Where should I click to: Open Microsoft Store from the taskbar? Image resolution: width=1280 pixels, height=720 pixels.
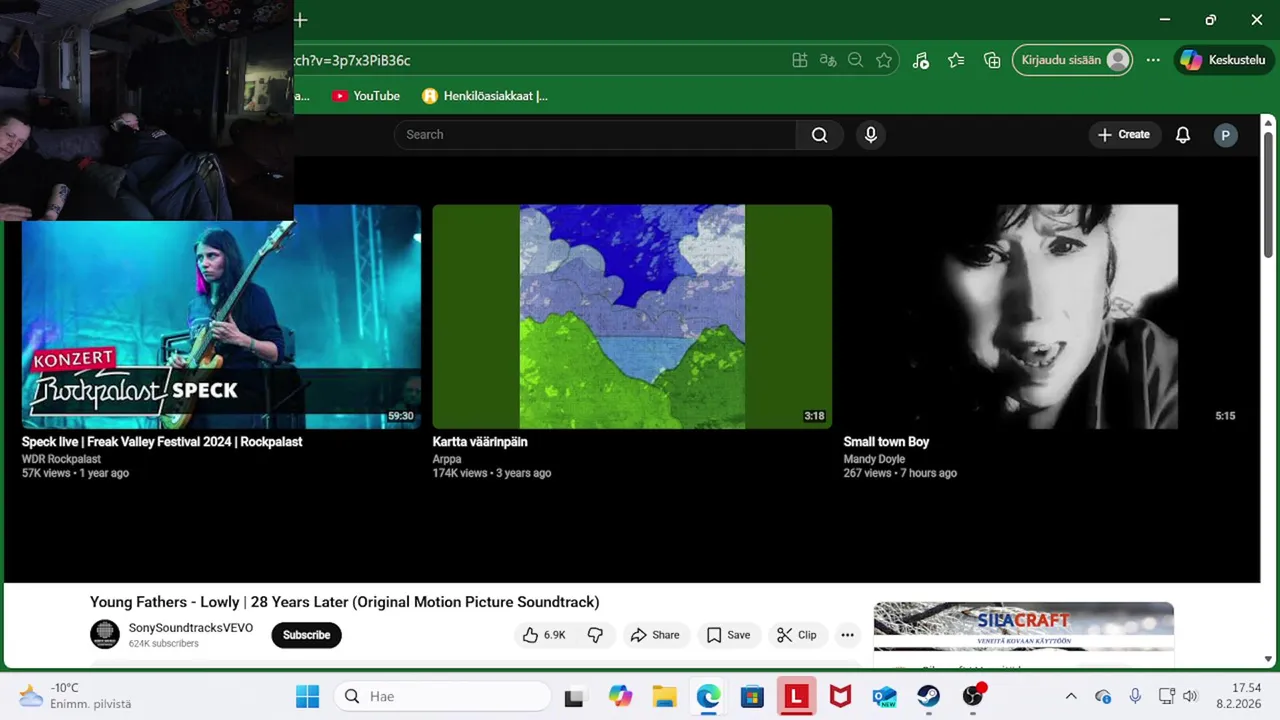(x=752, y=696)
